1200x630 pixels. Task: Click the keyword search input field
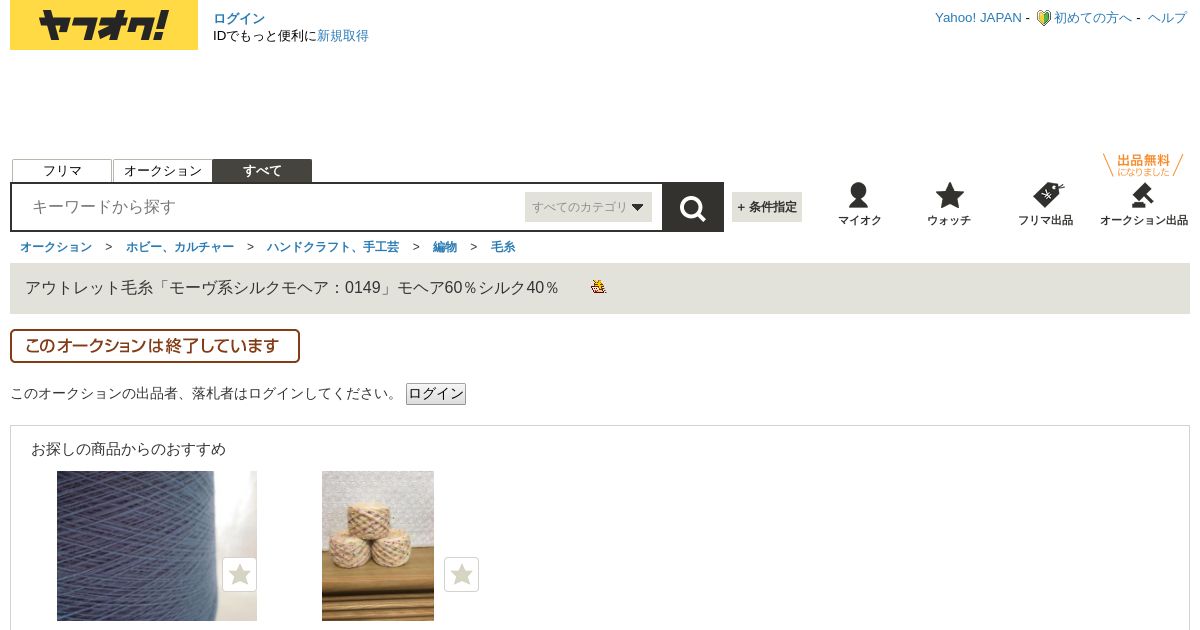(272, 207)
